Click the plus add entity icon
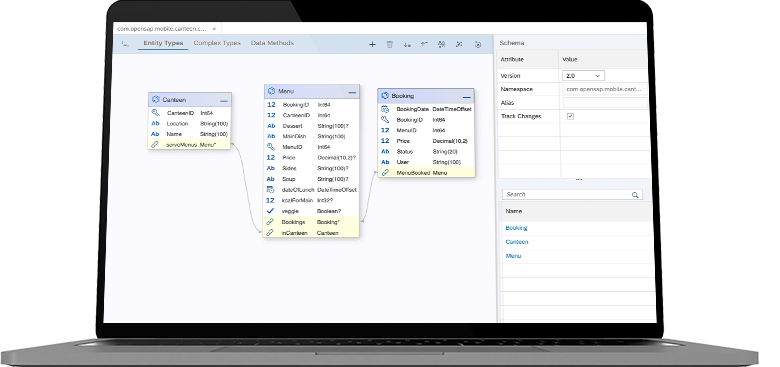Screen dimensions: 780x367 [x=372, y=44]
